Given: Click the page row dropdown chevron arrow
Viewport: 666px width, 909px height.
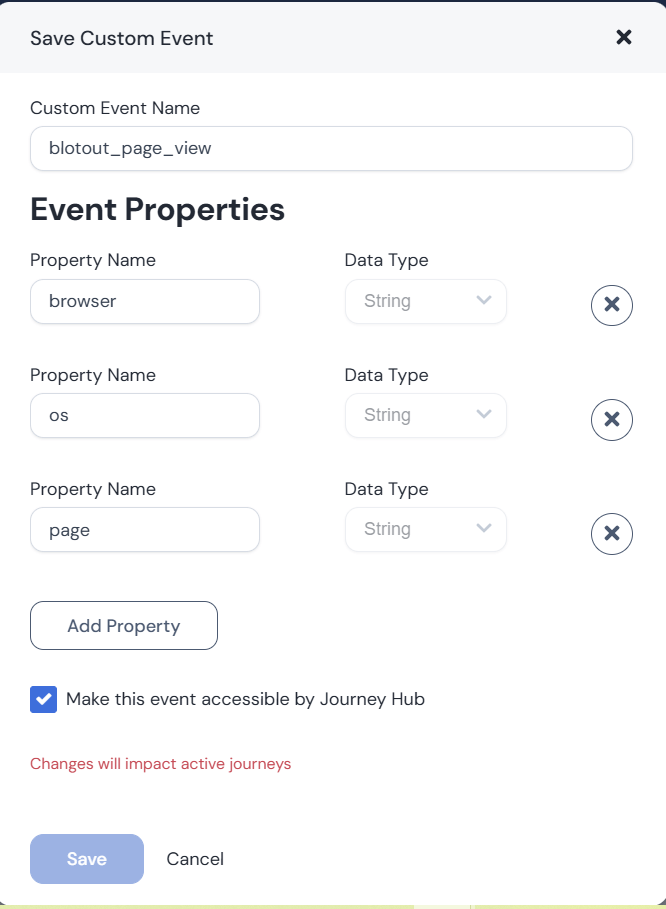Looking at the screenshot, I should (x=485, y=529).
